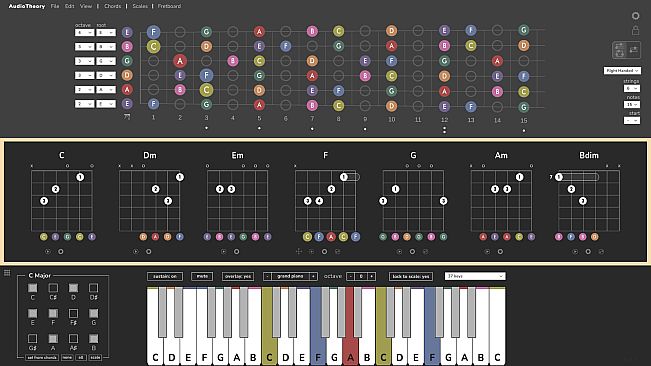The image size is (651, 366).
Task: Click the circle icon under the Em chord
Action: pos(236,251)
